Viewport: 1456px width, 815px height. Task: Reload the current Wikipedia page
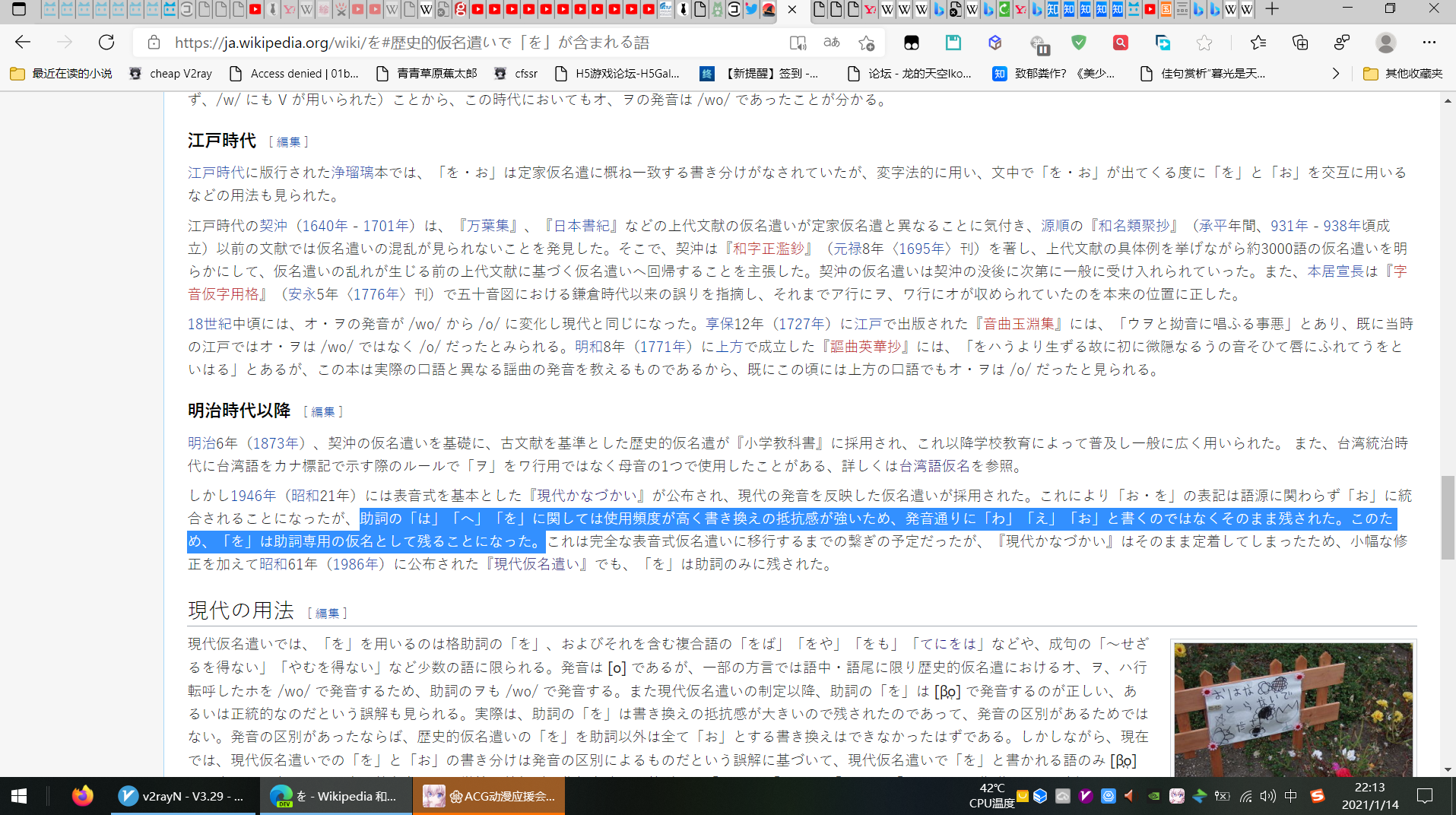(x=106, y=43)
